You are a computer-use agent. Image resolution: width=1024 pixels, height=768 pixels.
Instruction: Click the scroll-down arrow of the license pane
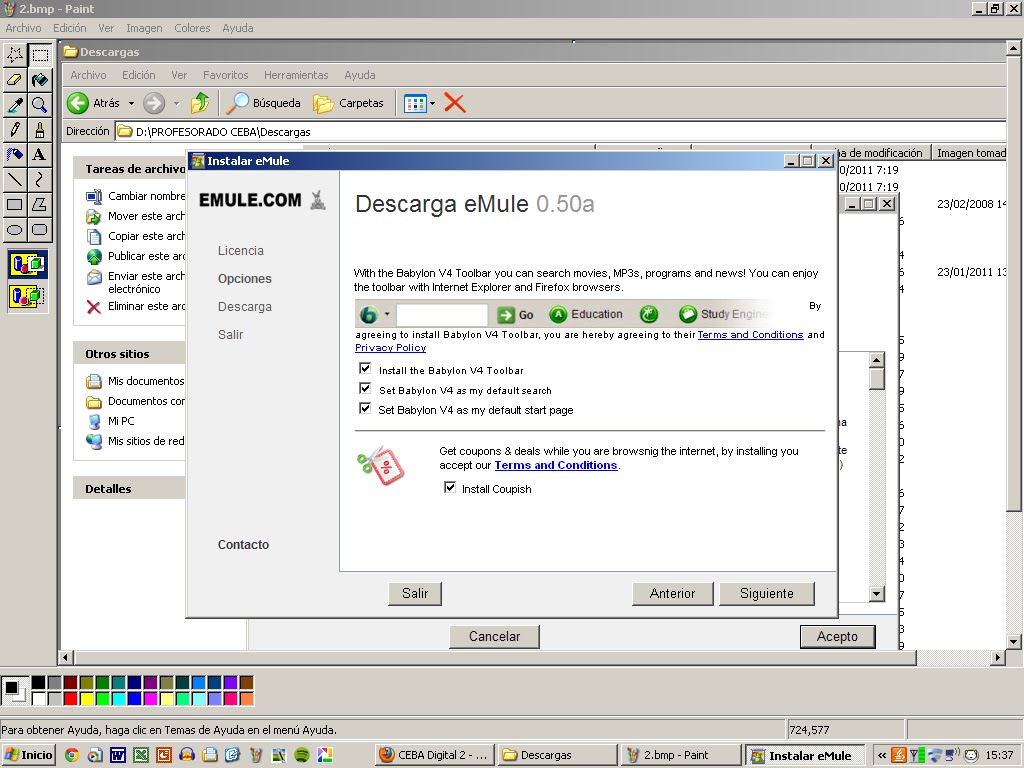[877, 594]
